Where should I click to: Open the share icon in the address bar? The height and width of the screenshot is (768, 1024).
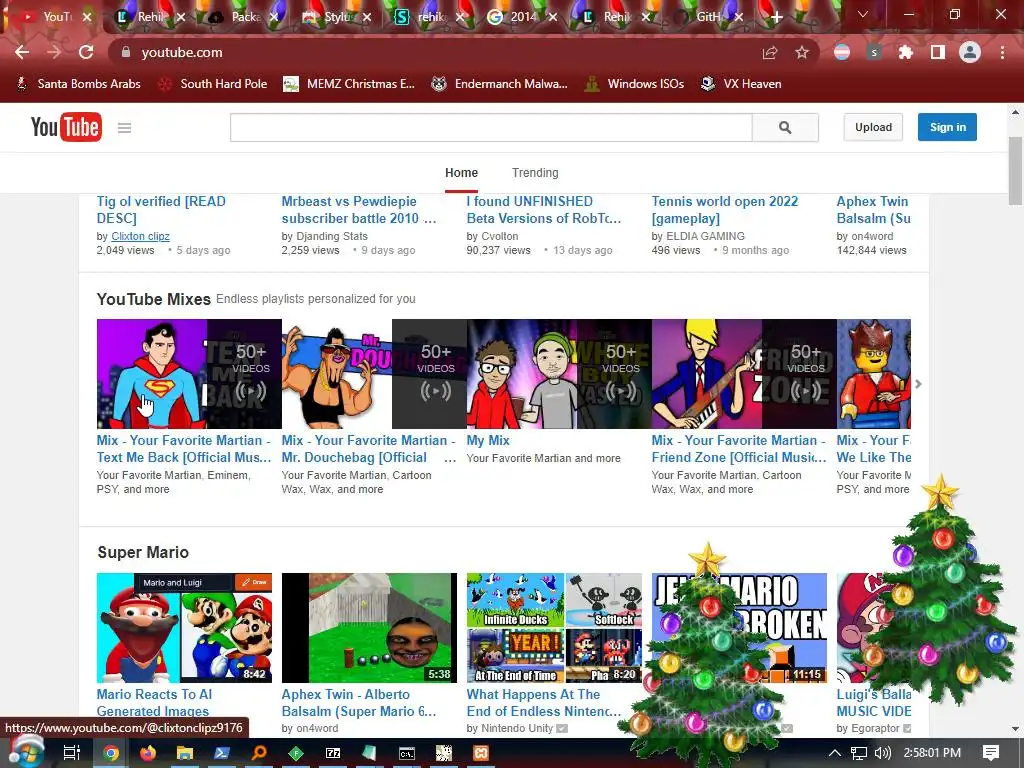770,52
